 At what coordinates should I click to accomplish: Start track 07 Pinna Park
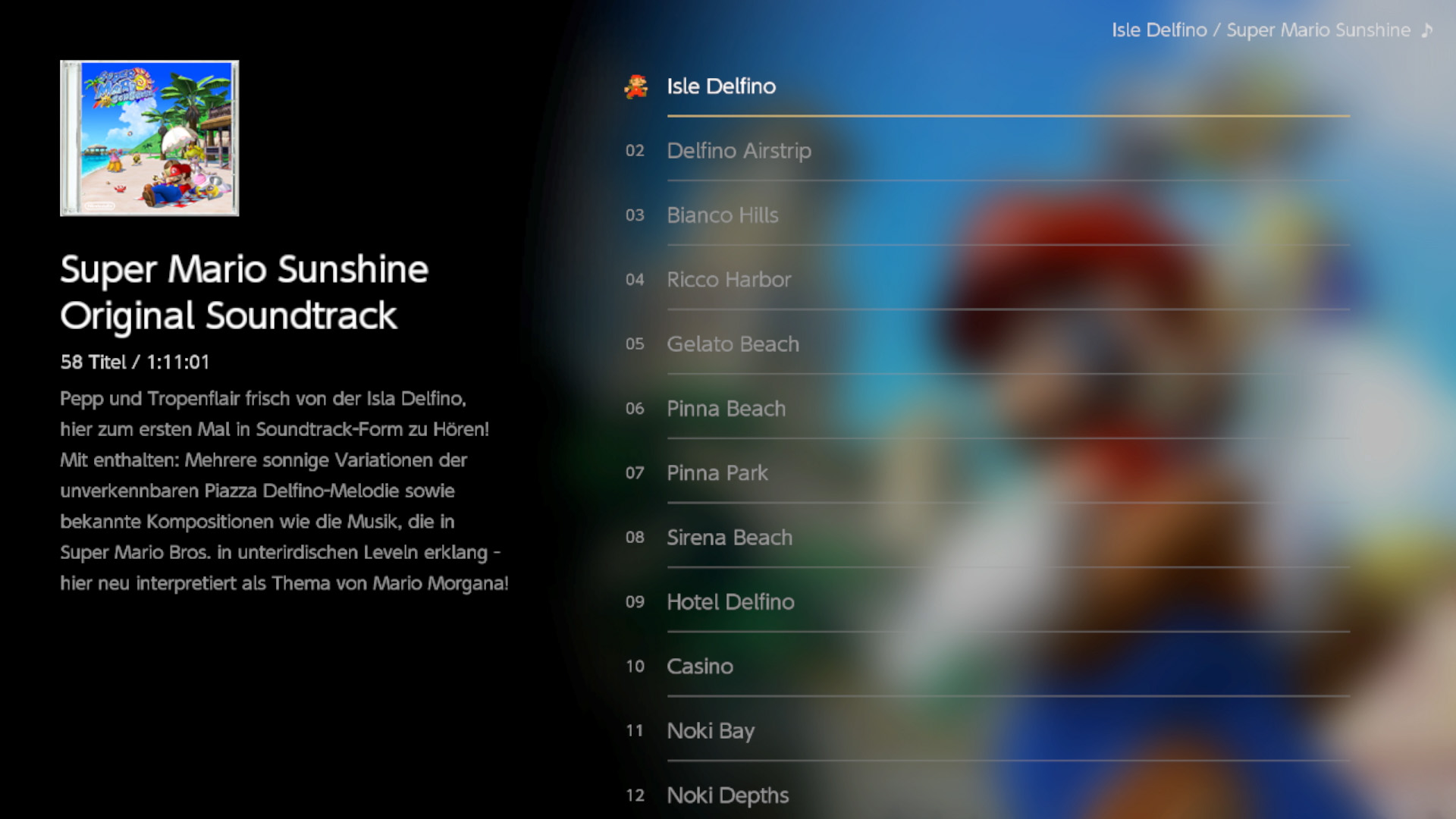click(717, 473)
